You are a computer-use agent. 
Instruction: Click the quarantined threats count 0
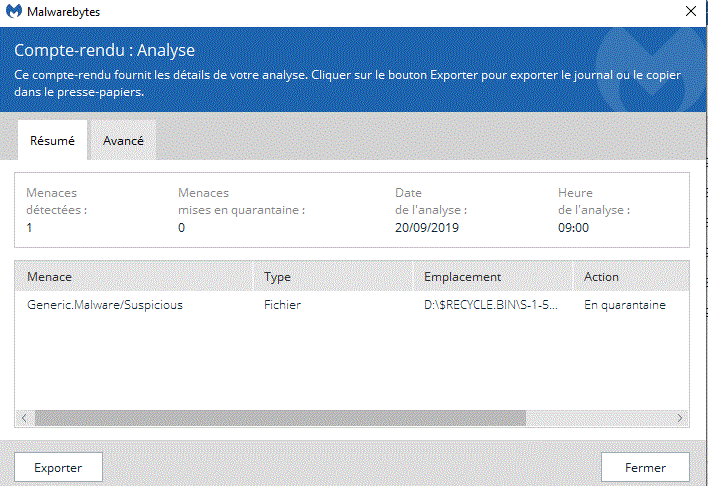coord(182,228)
